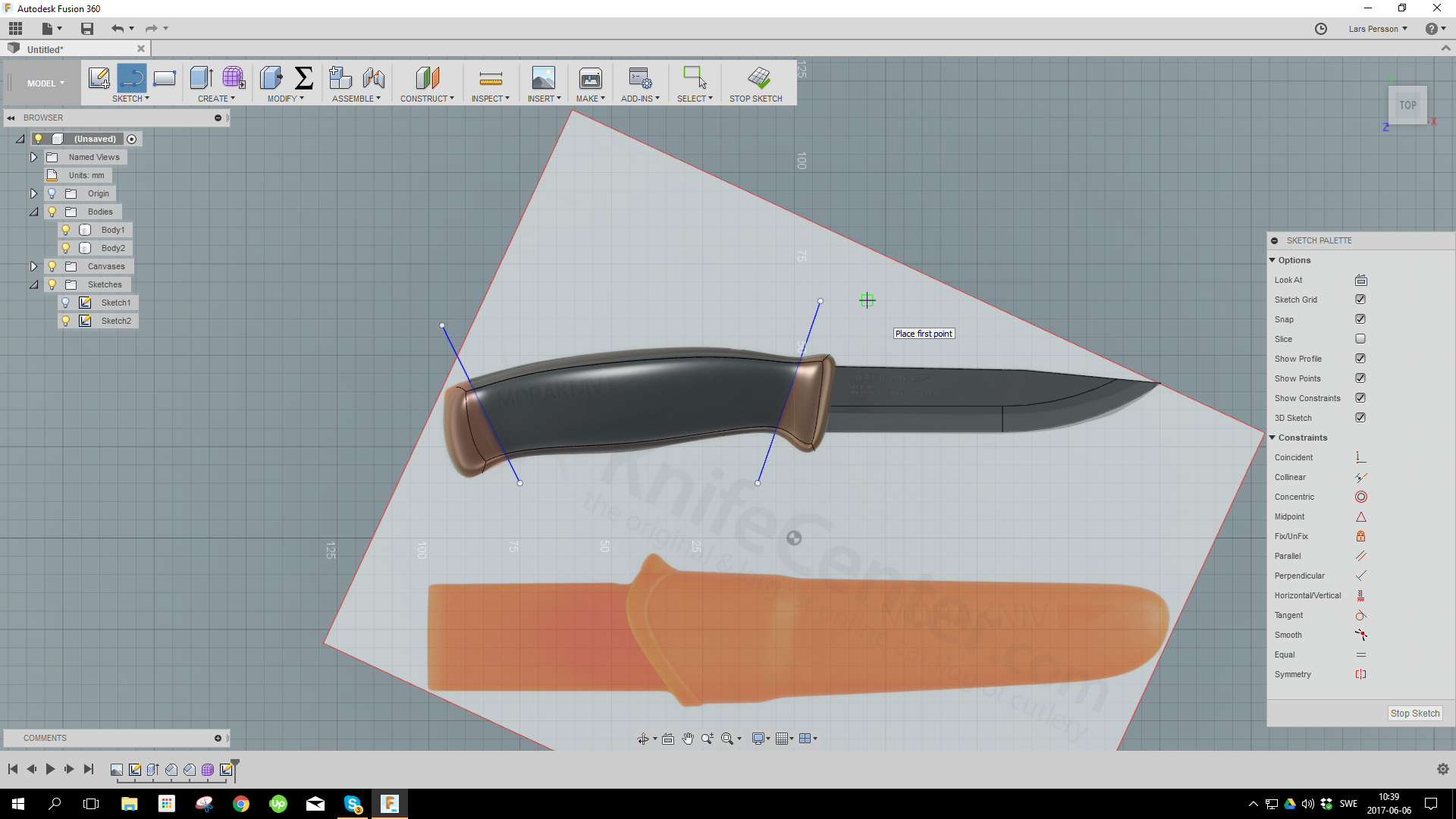
Task: Click the Attached Canvas icon under INSERT
Action: coord(543,78)
